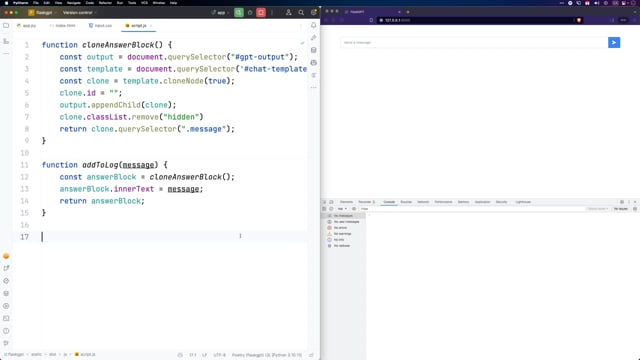Open Search Everywhere magnifier icon
This screenshot has width=640, height=360.
(x=301, y=13)
